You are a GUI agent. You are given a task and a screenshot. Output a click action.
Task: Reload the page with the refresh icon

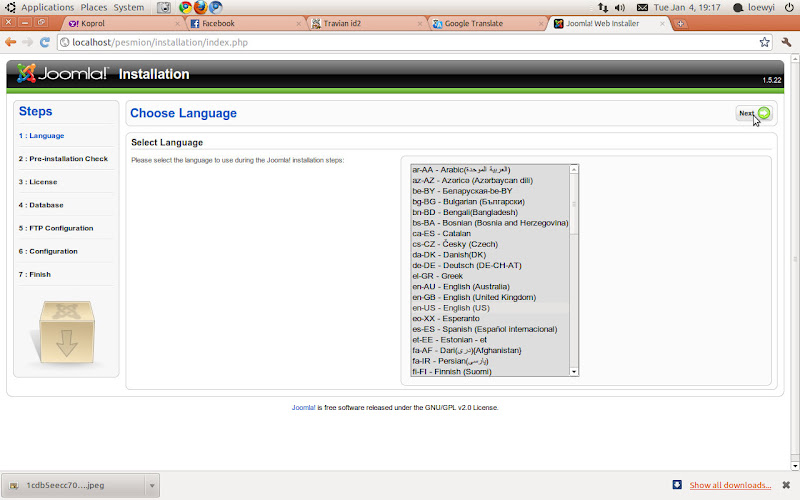point(45,42)
